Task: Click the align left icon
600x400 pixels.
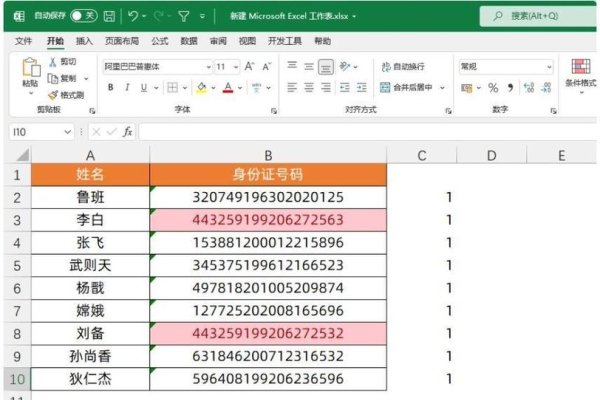Action: pyautogui.click(x=292, y=88)
